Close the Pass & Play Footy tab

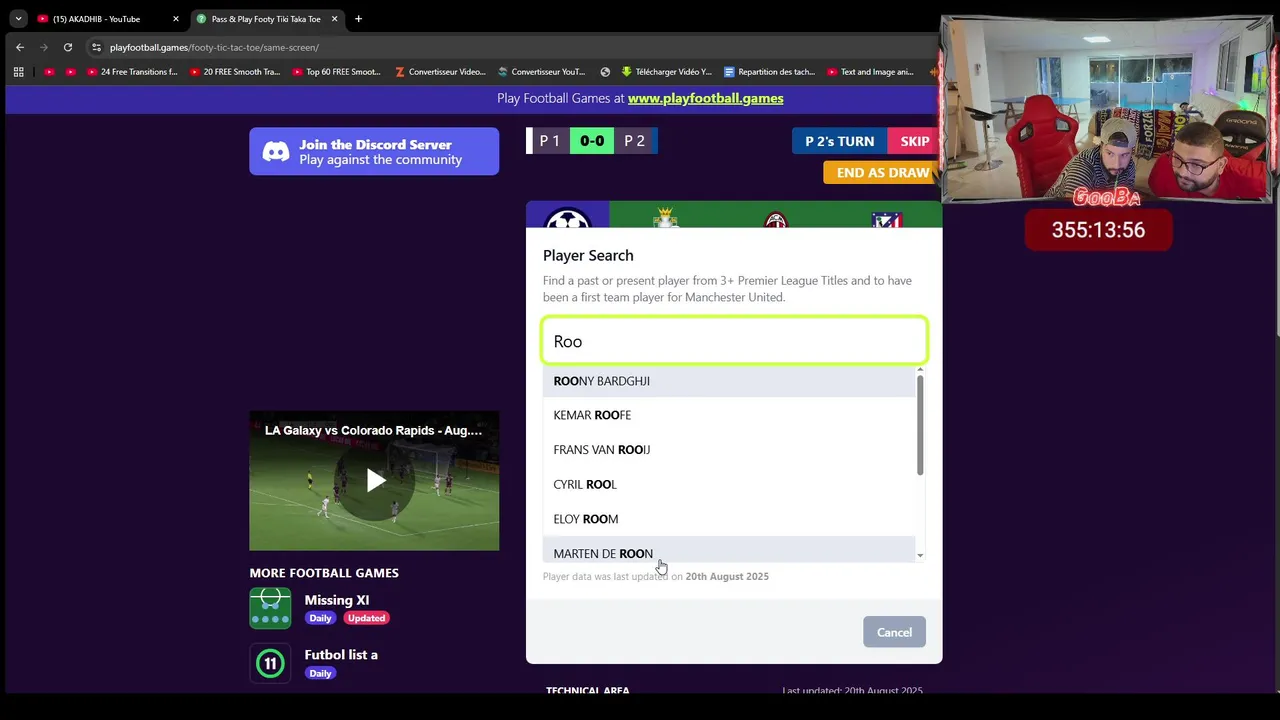tap(334, 19)
